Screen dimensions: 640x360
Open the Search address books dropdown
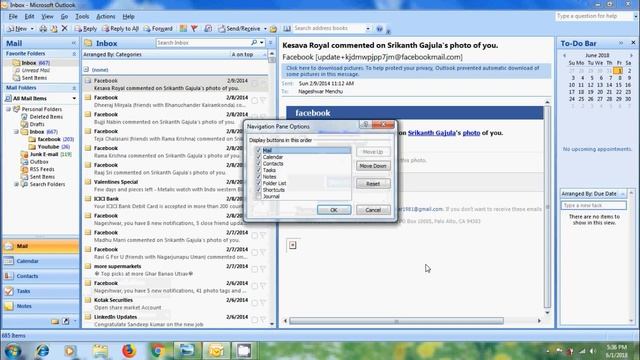coord(368,29)
